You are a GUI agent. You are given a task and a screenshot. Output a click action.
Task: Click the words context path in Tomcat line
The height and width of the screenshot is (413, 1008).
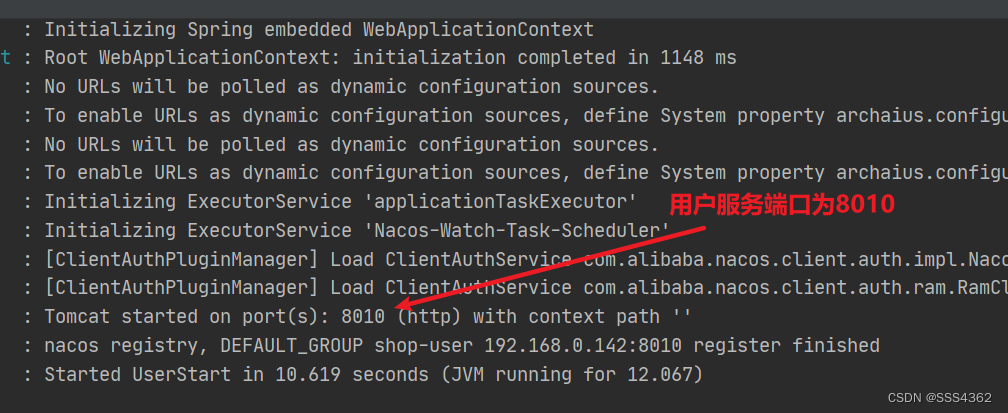(600, 317)
